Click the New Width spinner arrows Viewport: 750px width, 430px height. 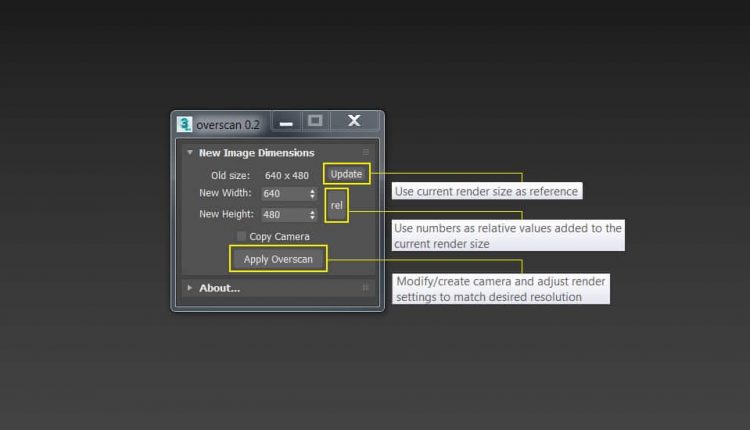point(312,194)
